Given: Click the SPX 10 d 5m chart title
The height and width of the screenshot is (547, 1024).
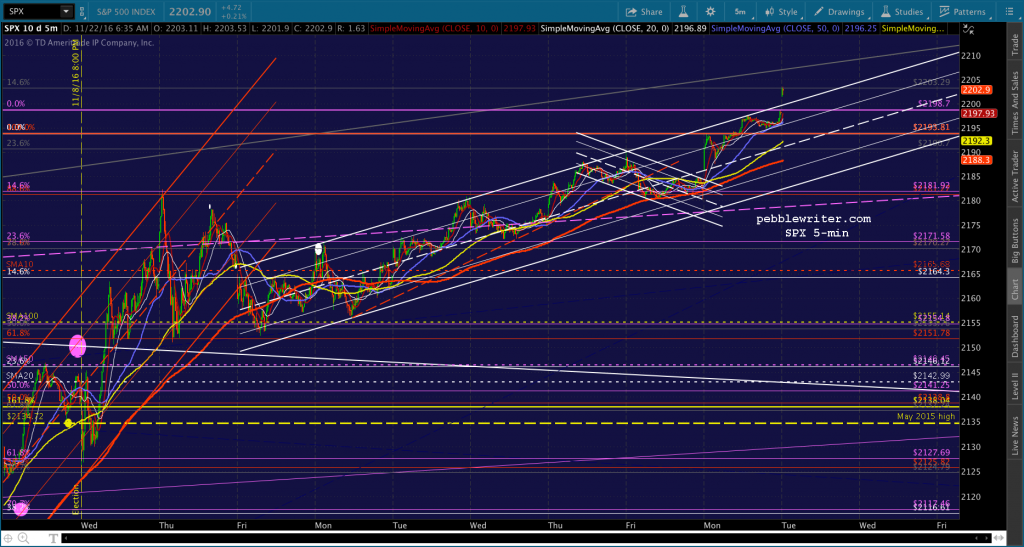Looking at the screenshot, I should tap(30, 29).
